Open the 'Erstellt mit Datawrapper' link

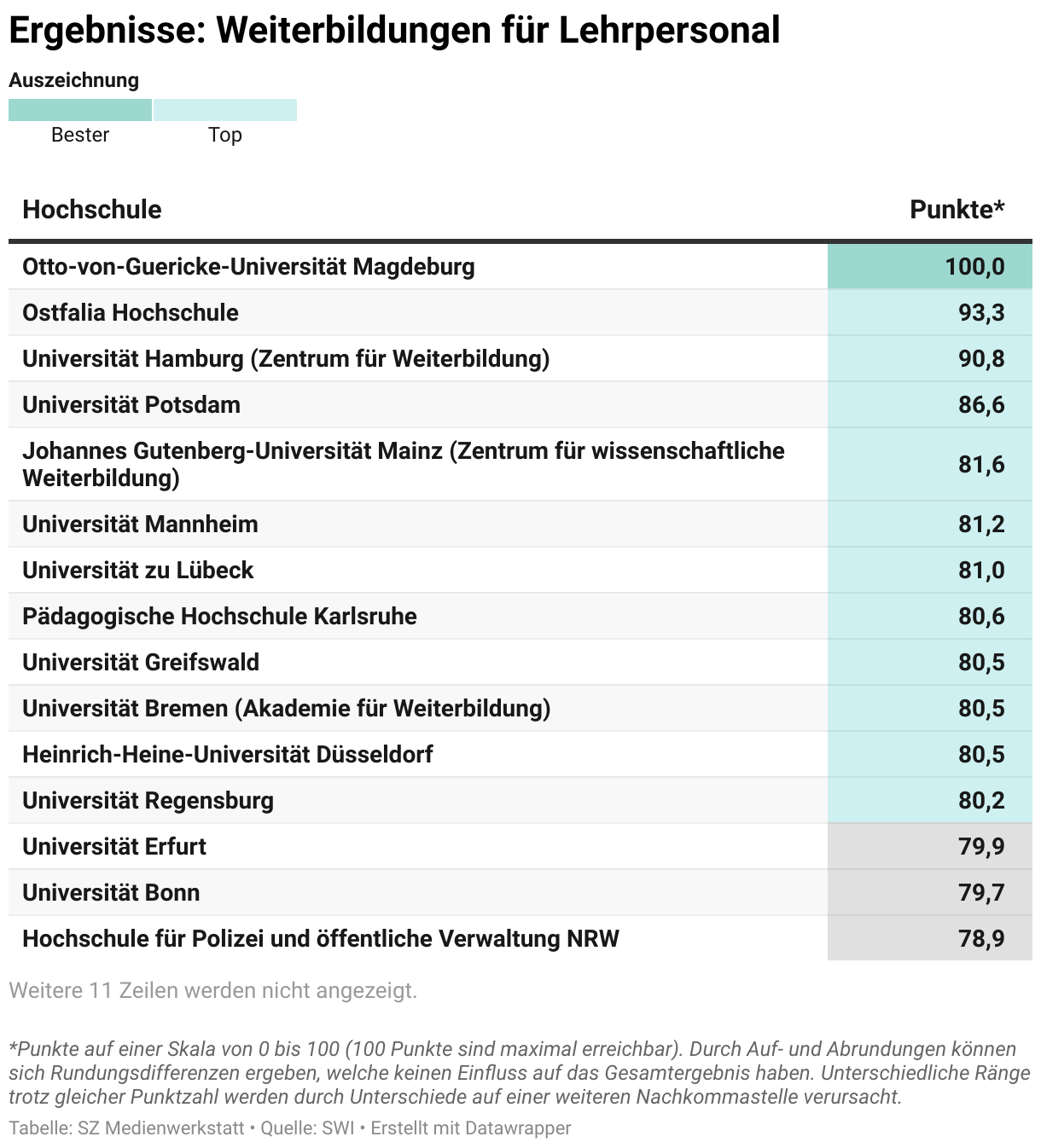(x=471, y=1128)
